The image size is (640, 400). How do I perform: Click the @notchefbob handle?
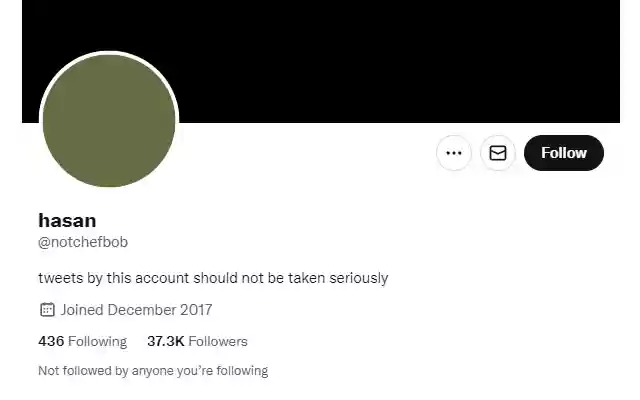point(83,242)
